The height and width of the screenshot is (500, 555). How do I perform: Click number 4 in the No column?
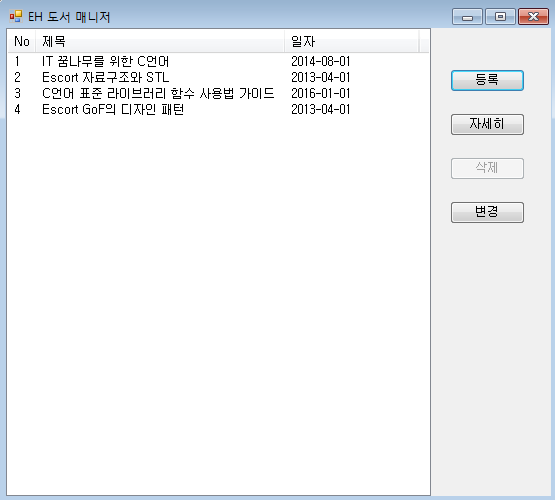tap(17, 109)
